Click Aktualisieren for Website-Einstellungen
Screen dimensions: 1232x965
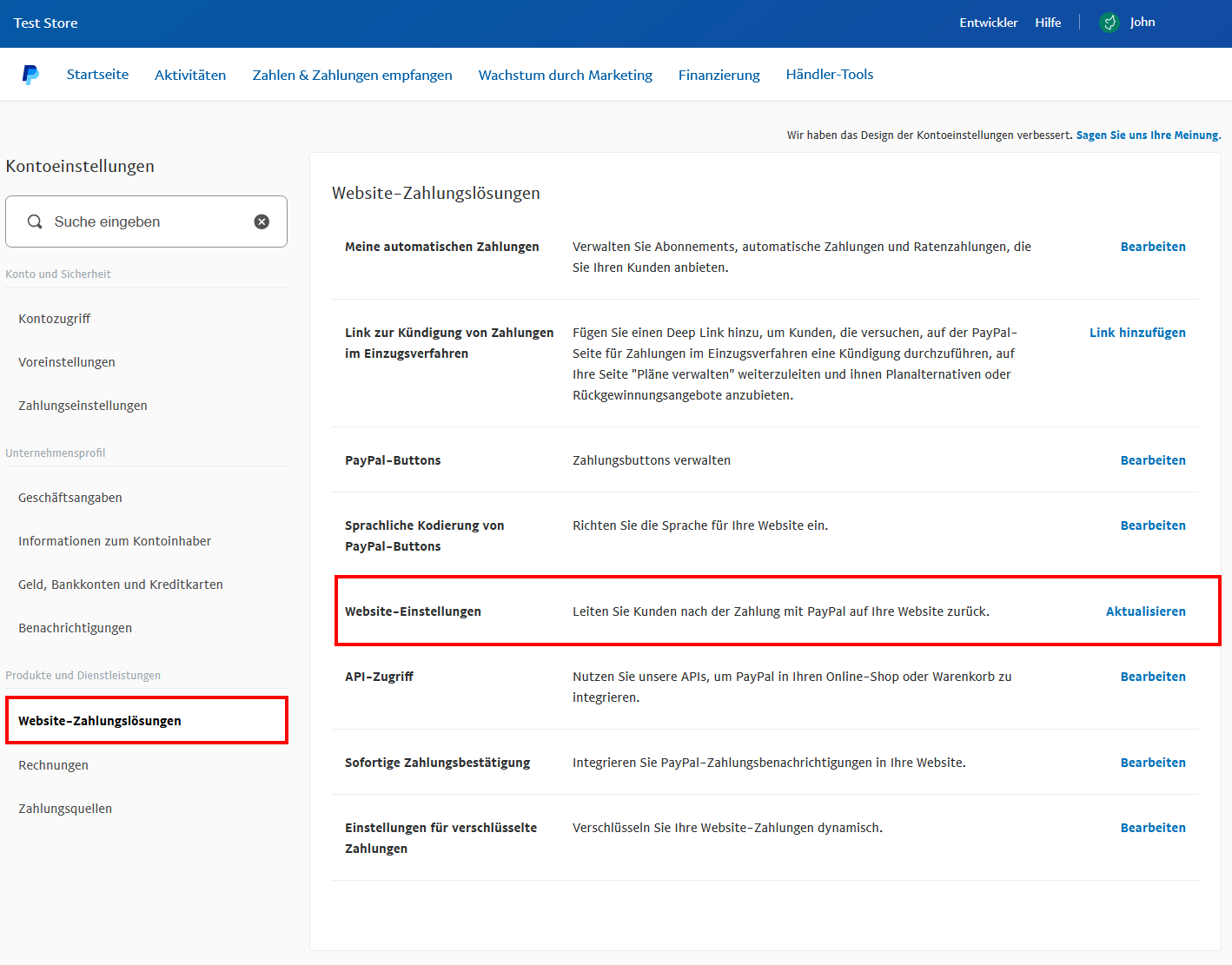pyautogui.click(x=1145, y=611)
